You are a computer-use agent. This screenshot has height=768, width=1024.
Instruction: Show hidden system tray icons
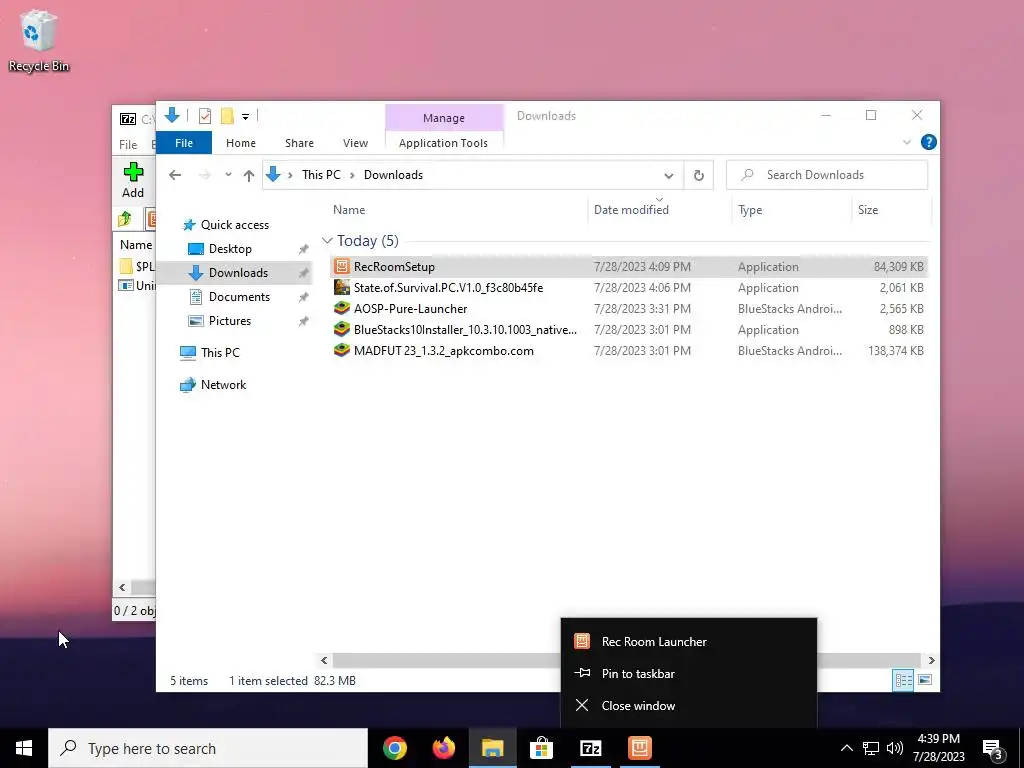tap(846, 748)
